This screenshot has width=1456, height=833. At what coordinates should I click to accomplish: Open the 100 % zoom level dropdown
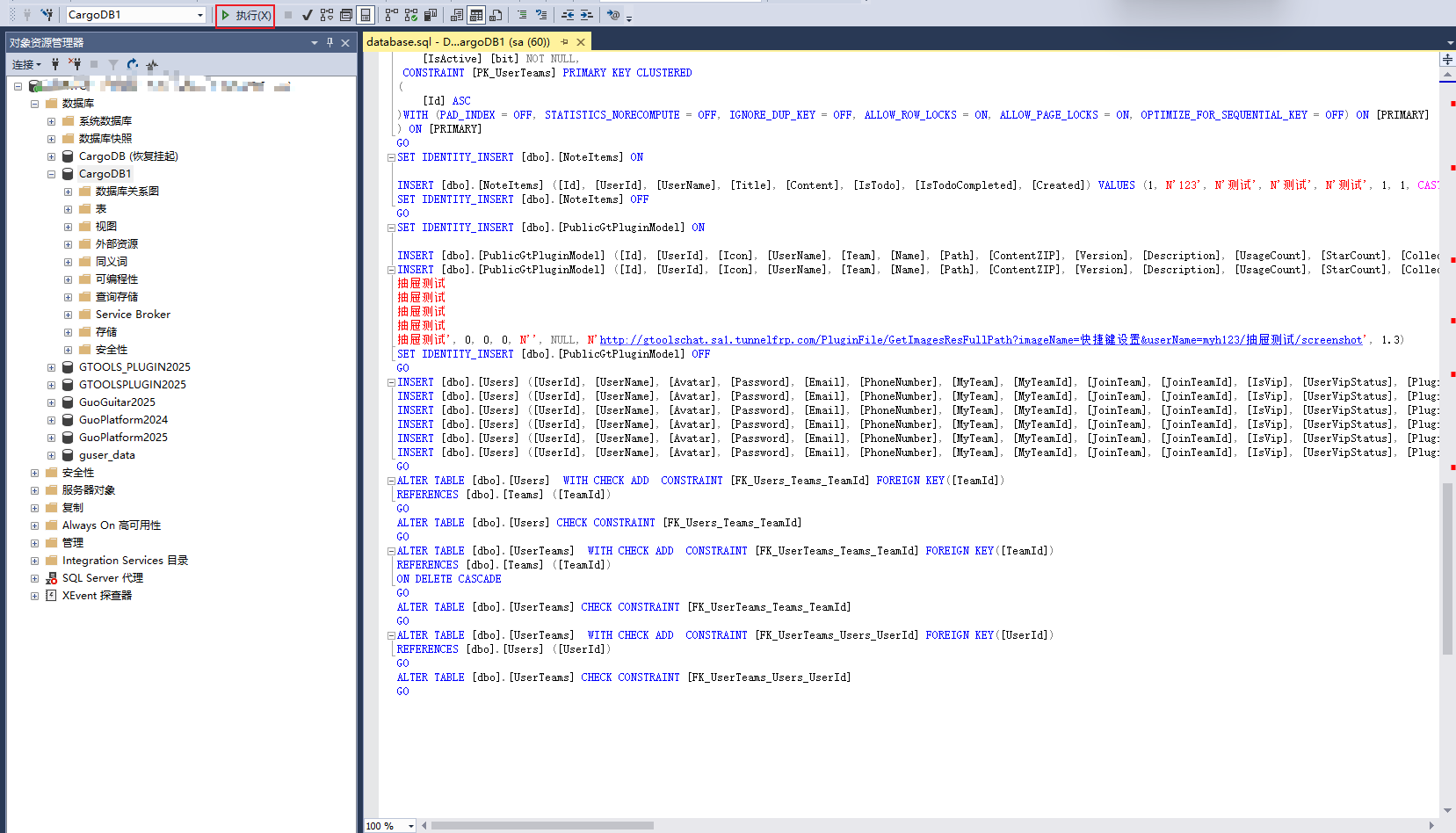tap(411, 826)
